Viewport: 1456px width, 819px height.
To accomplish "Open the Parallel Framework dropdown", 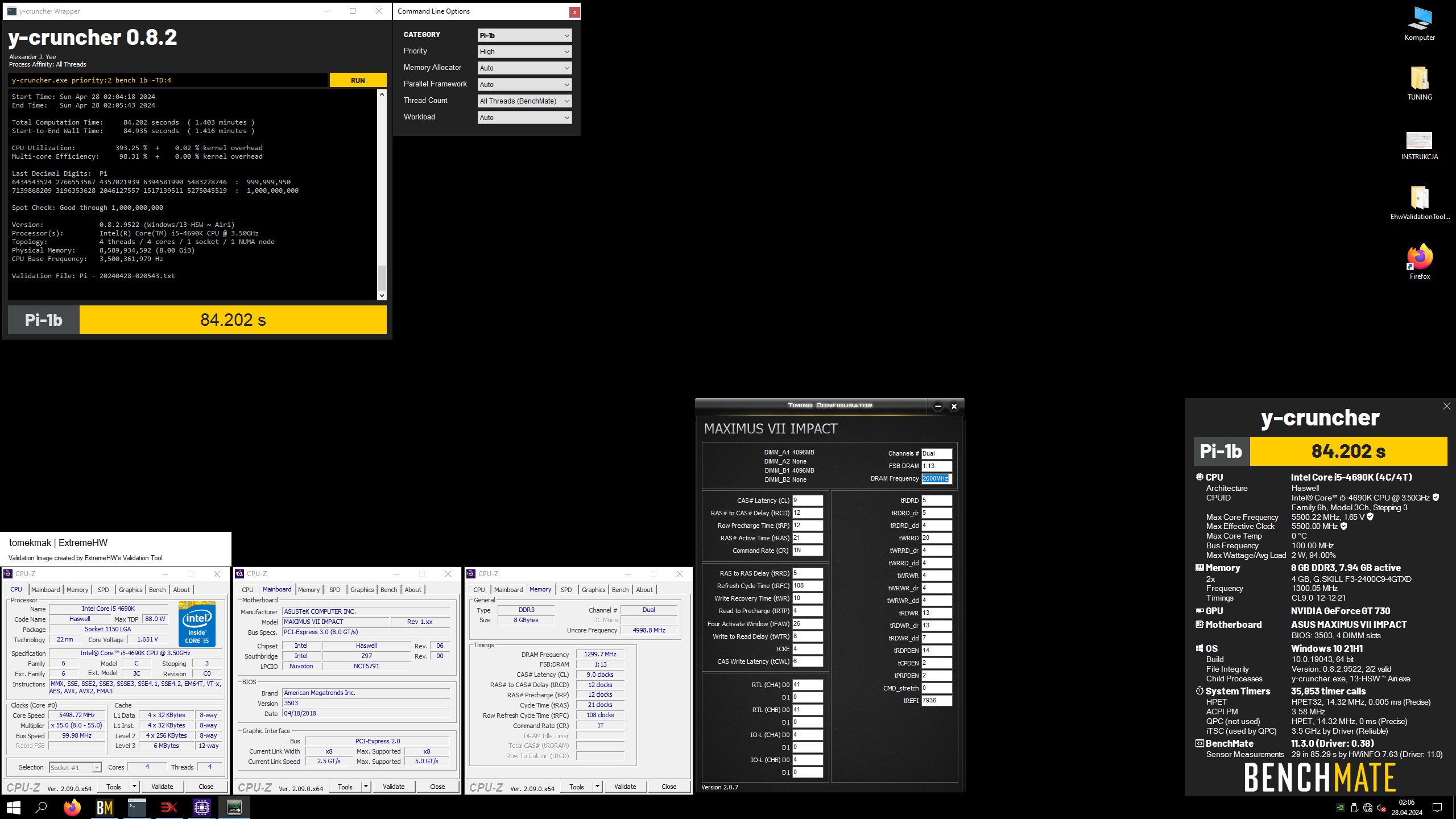I will 524,84.
